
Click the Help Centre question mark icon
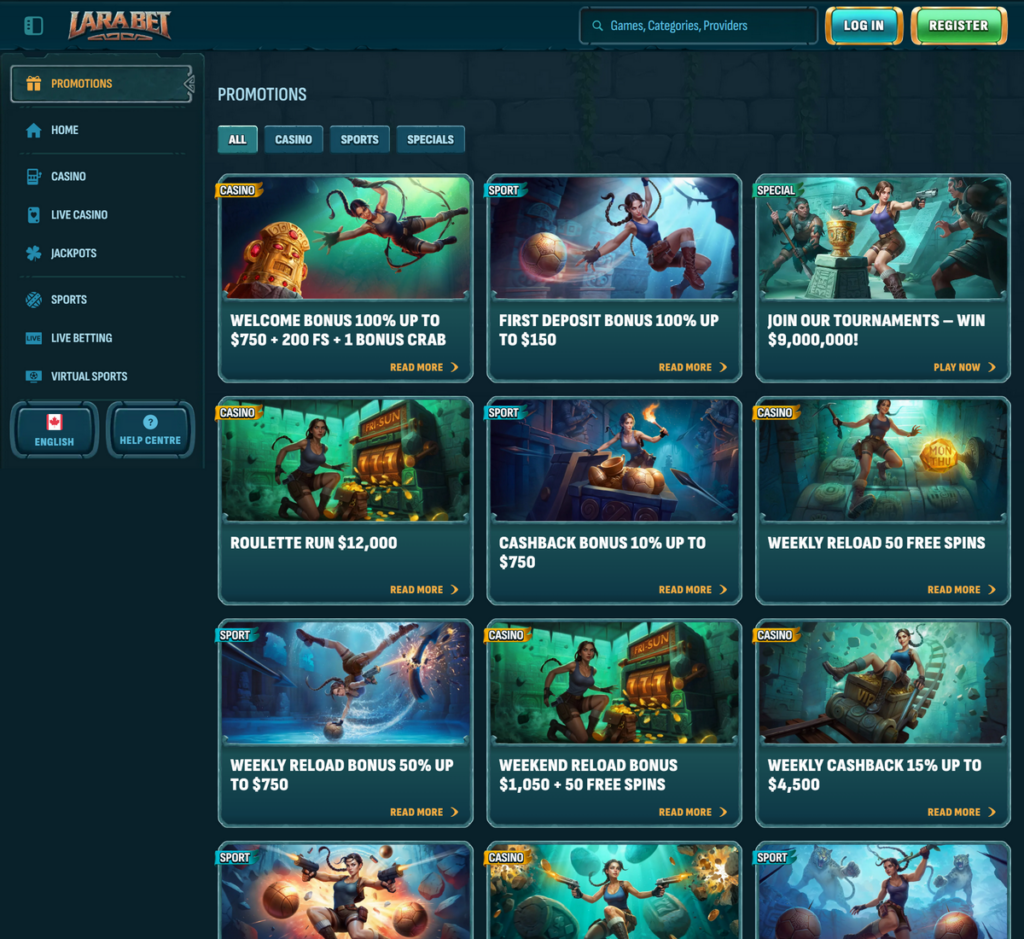(x=150, y=422)
